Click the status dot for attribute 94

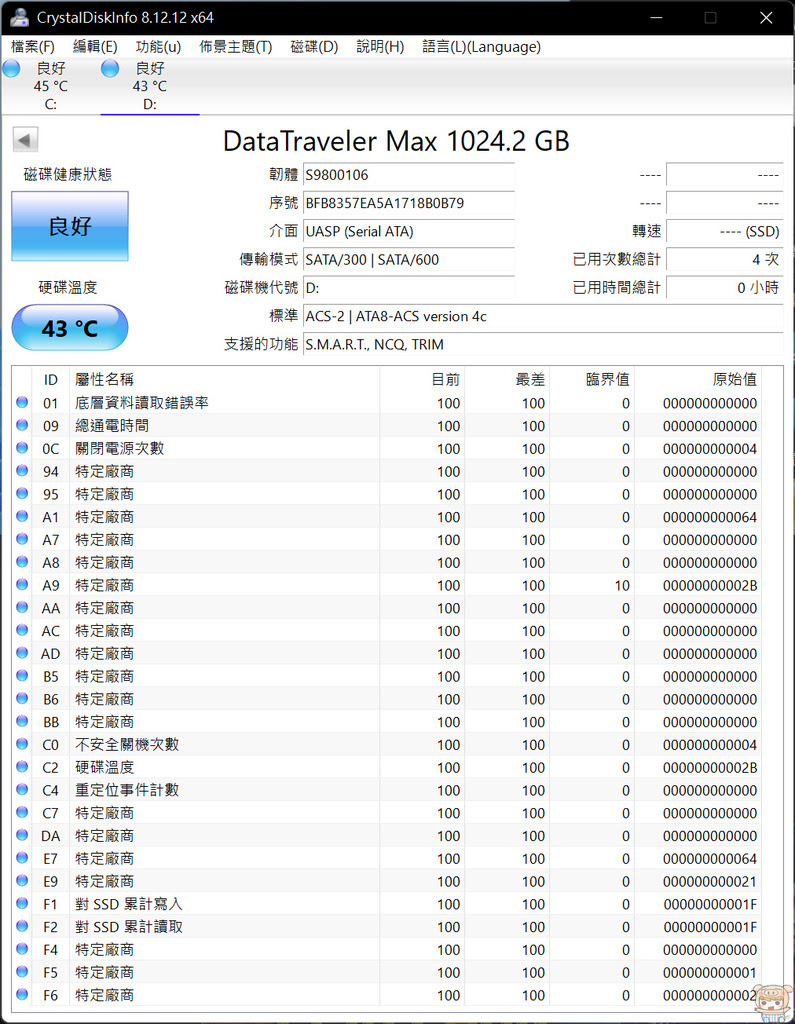(x=22, y=470)
